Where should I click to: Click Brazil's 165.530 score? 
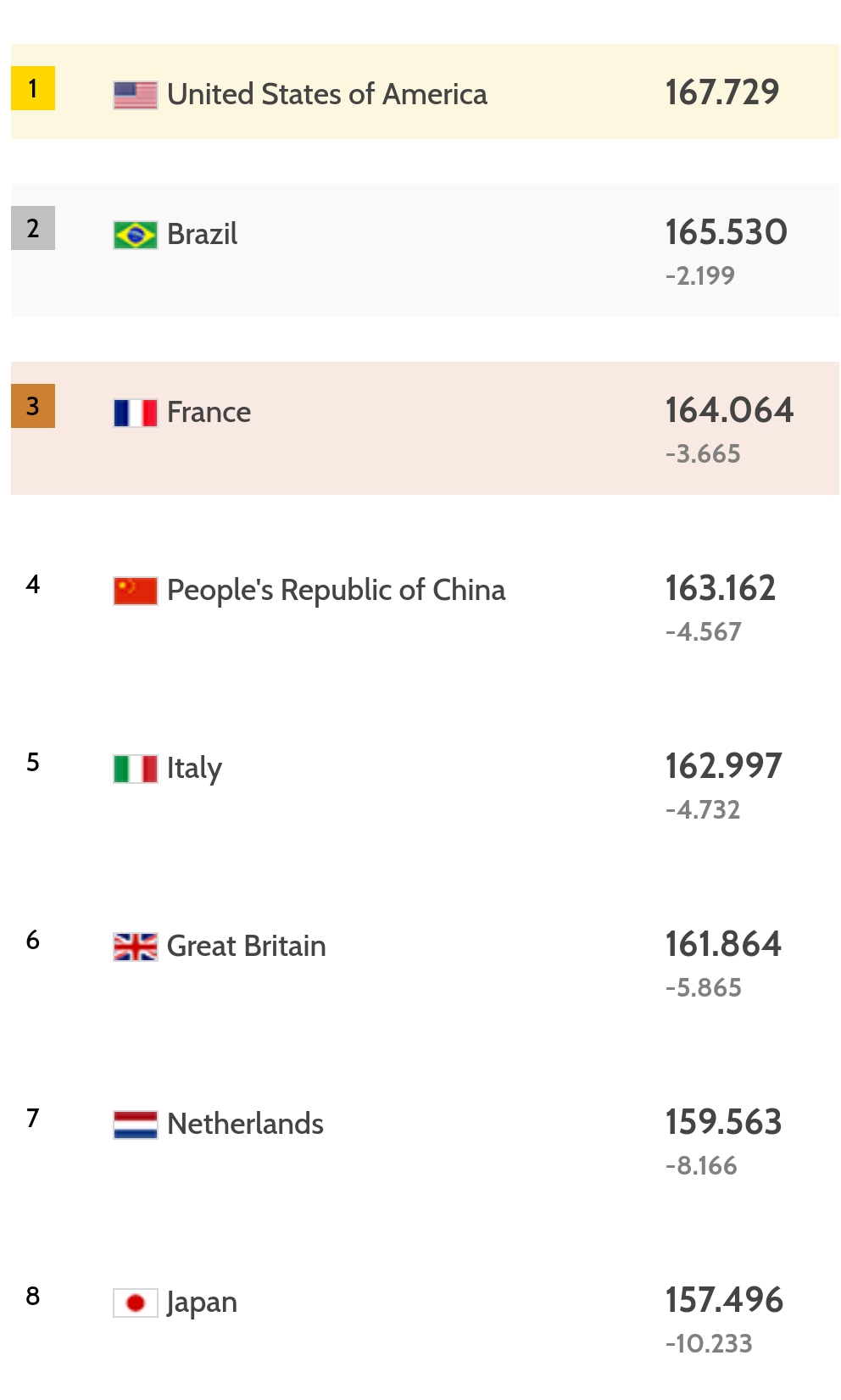[x=726, y=232]
